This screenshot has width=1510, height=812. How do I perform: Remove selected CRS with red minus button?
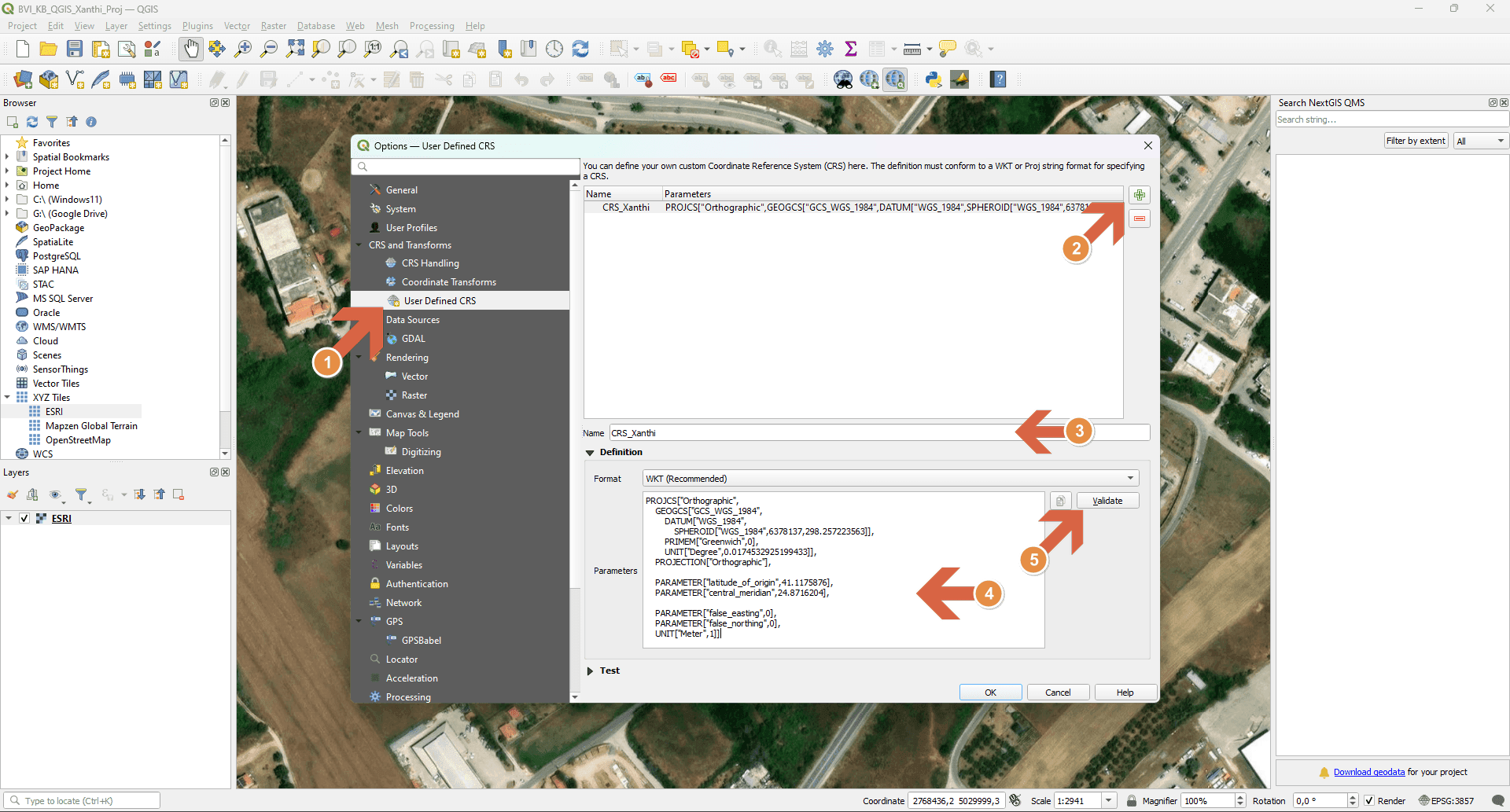point(1140,219)
